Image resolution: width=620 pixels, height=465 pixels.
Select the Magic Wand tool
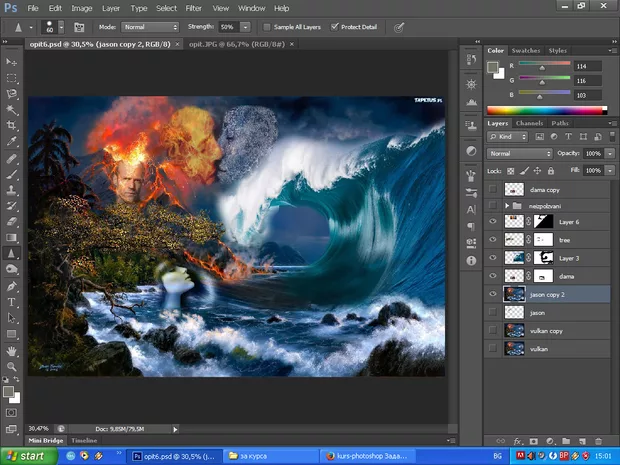(12, 109)
